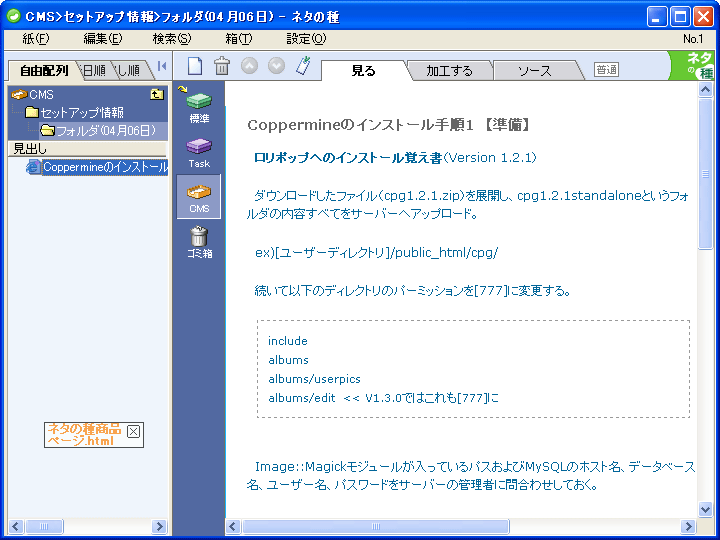Click the line albums/userpics
Image resolution: width=720 pixels, height=540 pixels.
point(315,379)
